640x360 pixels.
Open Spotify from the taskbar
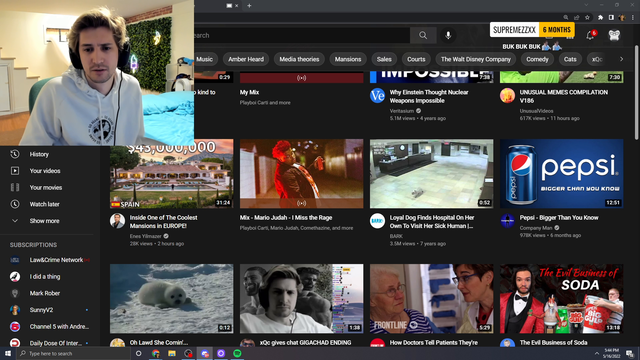click(237, 353)
